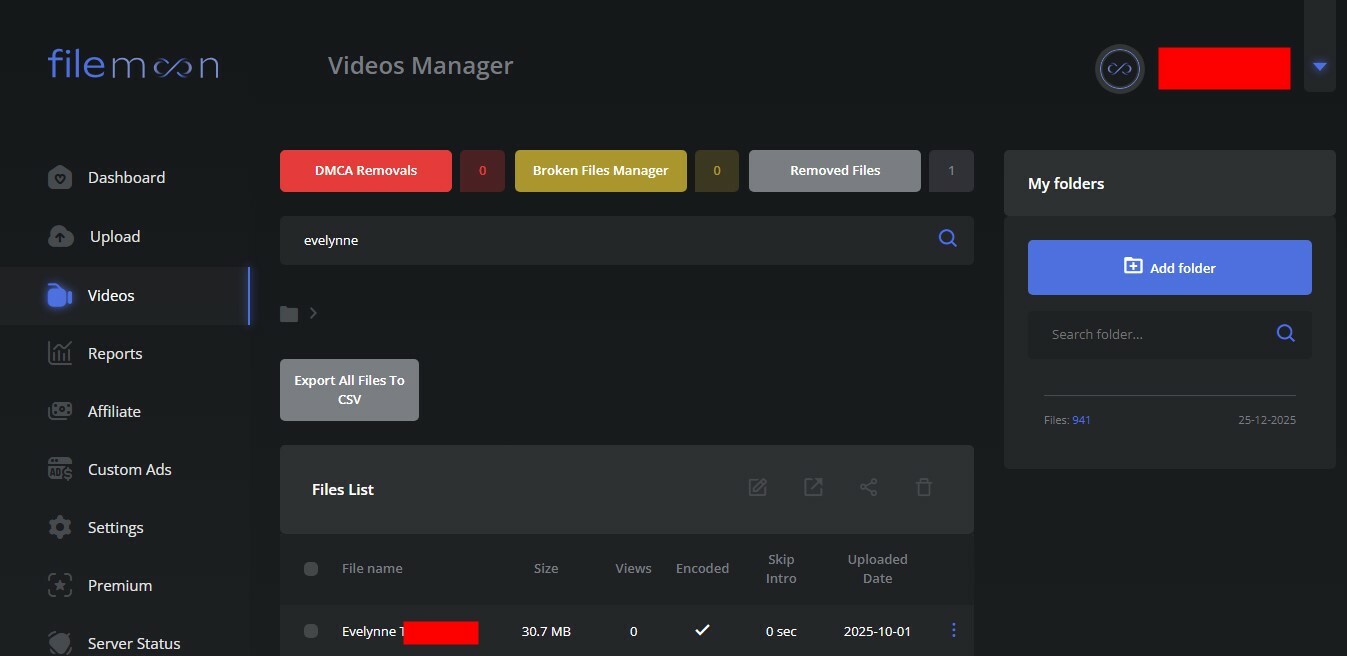
Task: Expand the breadcrumb chevron next to folder
Action: (313, 313)
